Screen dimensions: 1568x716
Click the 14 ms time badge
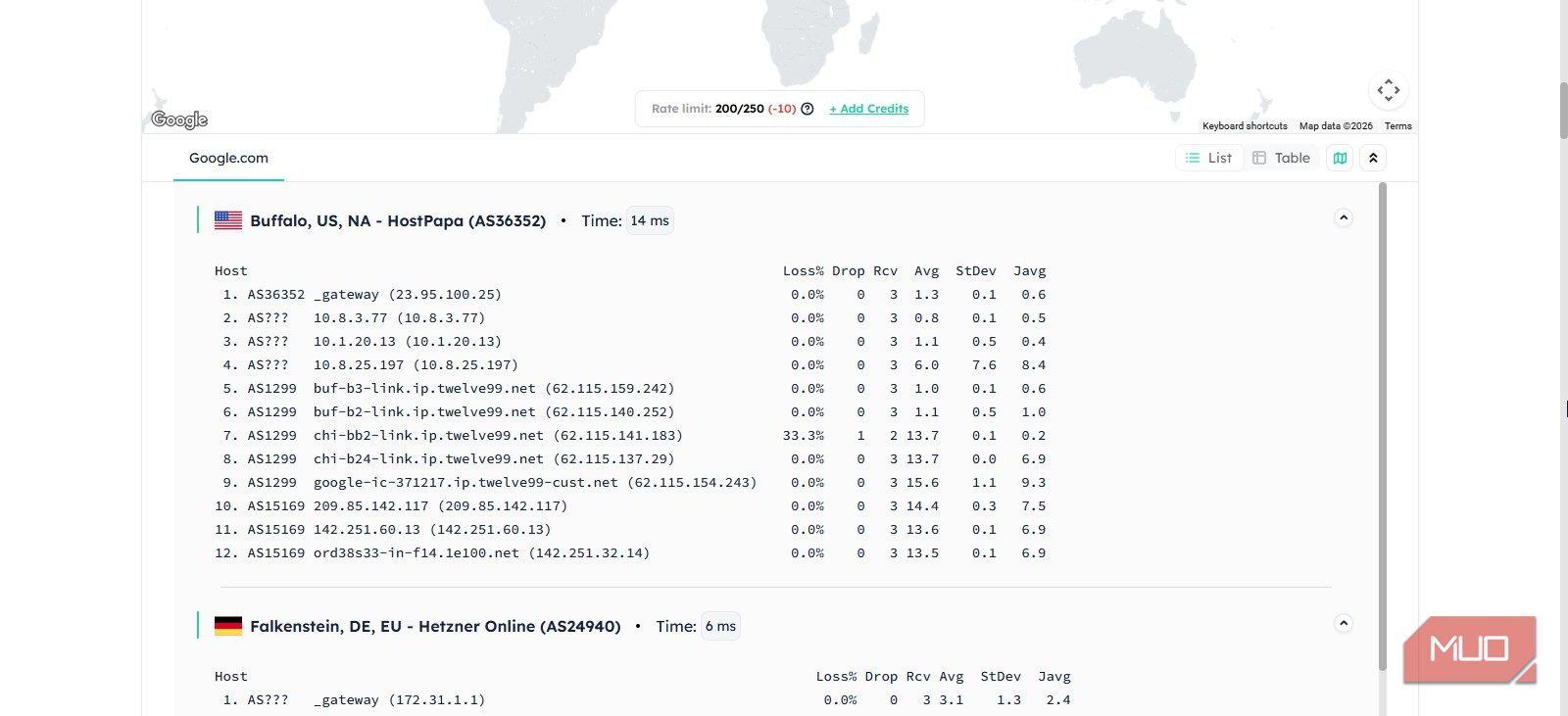pyautogui.click(x=650, y=220)
